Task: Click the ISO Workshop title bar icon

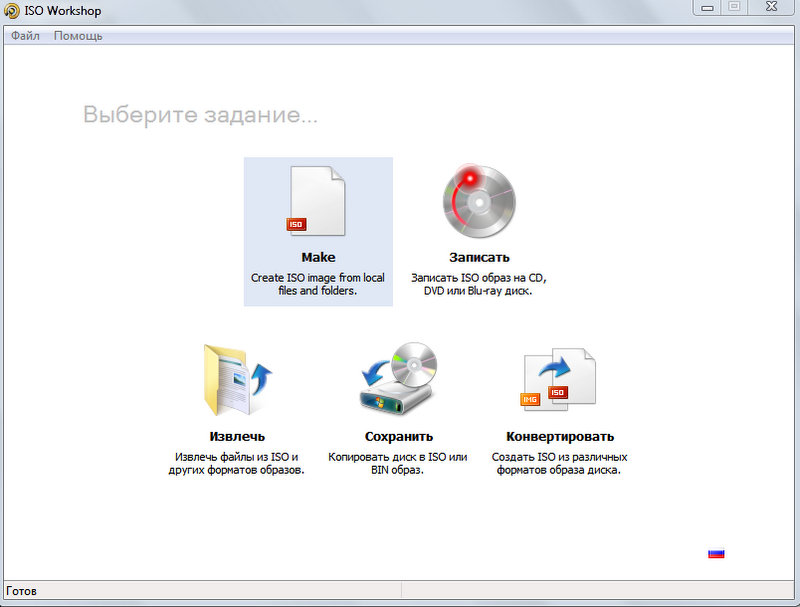Action: [x=11, y=11]
